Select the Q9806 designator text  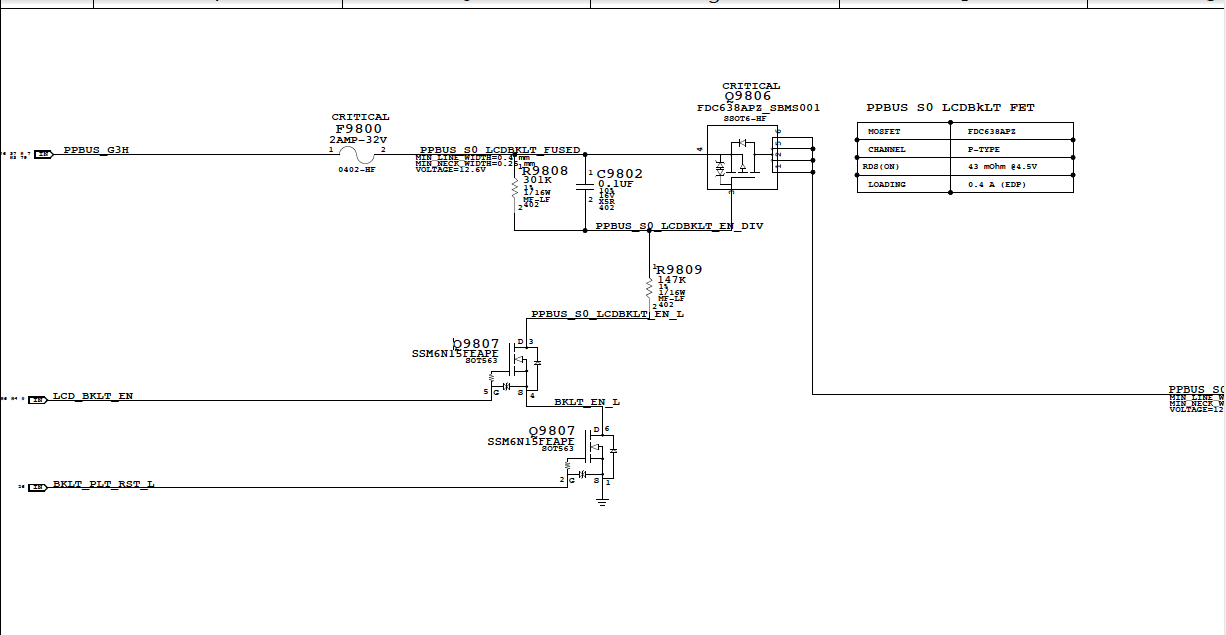(x=748, y=96)
